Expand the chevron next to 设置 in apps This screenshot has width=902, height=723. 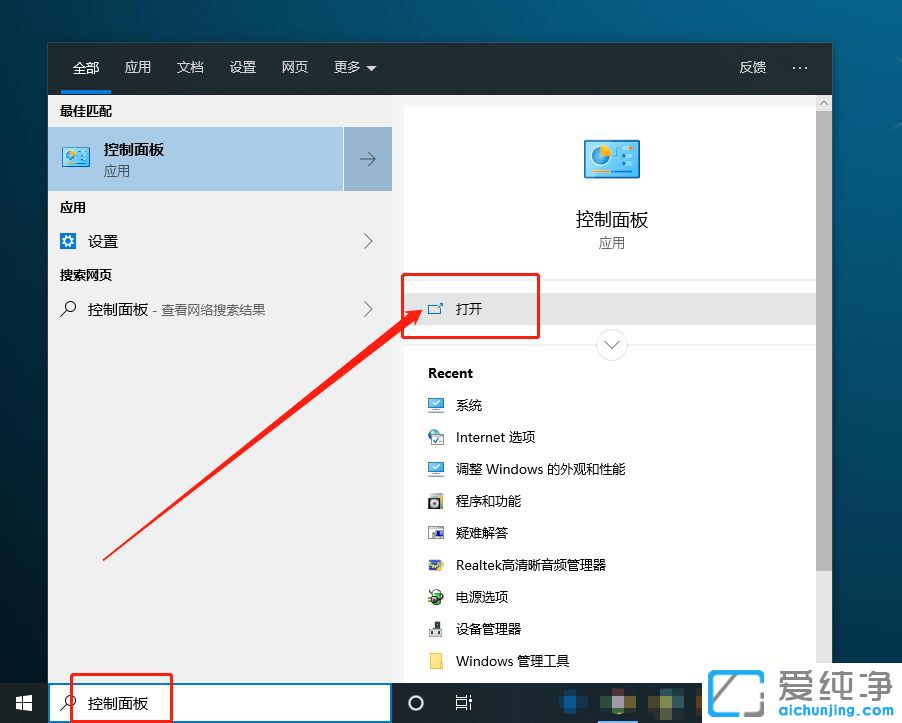[368, 241]
